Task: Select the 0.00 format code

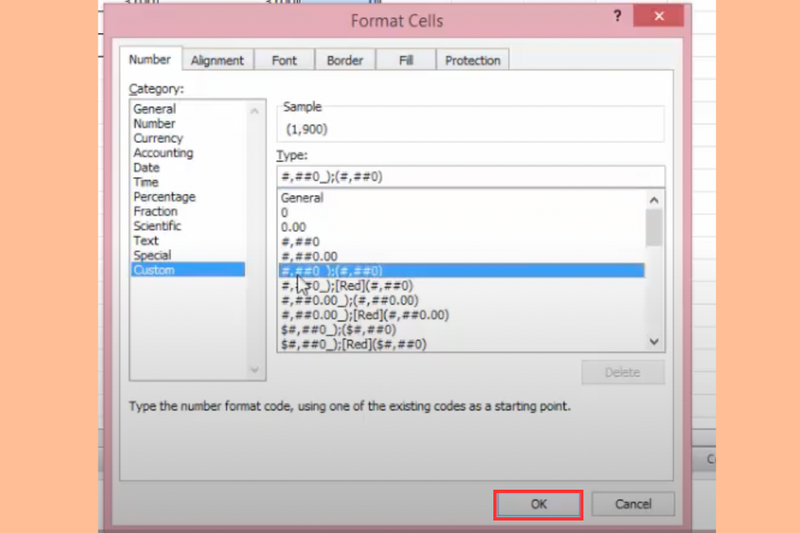Action: point(462,227)
